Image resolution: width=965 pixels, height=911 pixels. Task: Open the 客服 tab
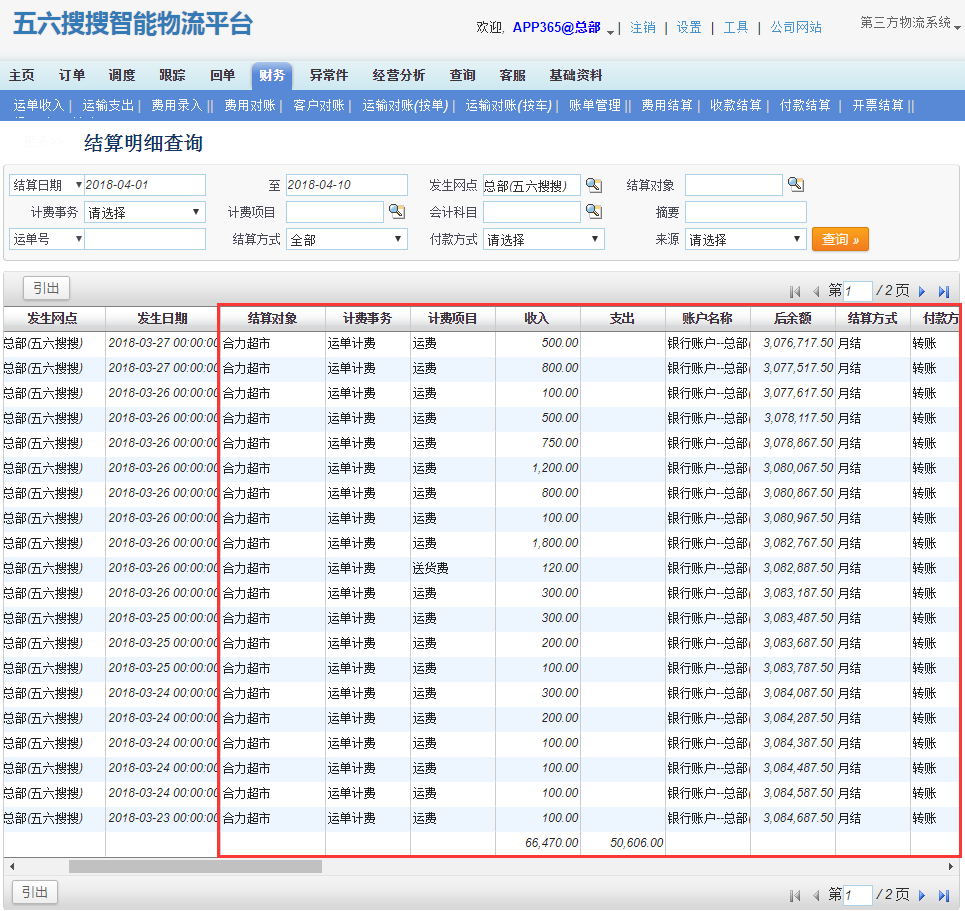coord(512,75)
